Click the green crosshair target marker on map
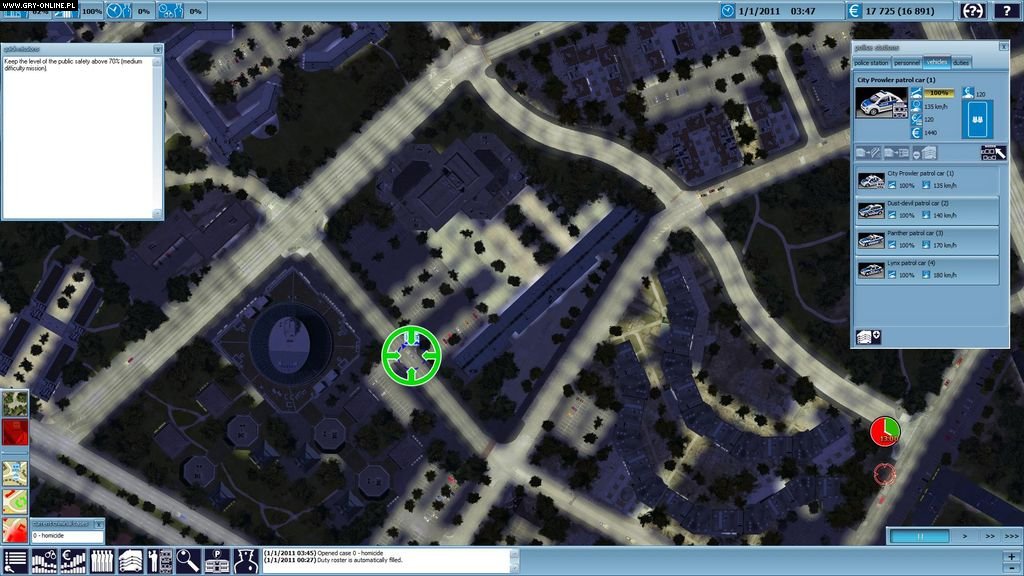Viewport: 1024px width, 576px height. point(411,355)
